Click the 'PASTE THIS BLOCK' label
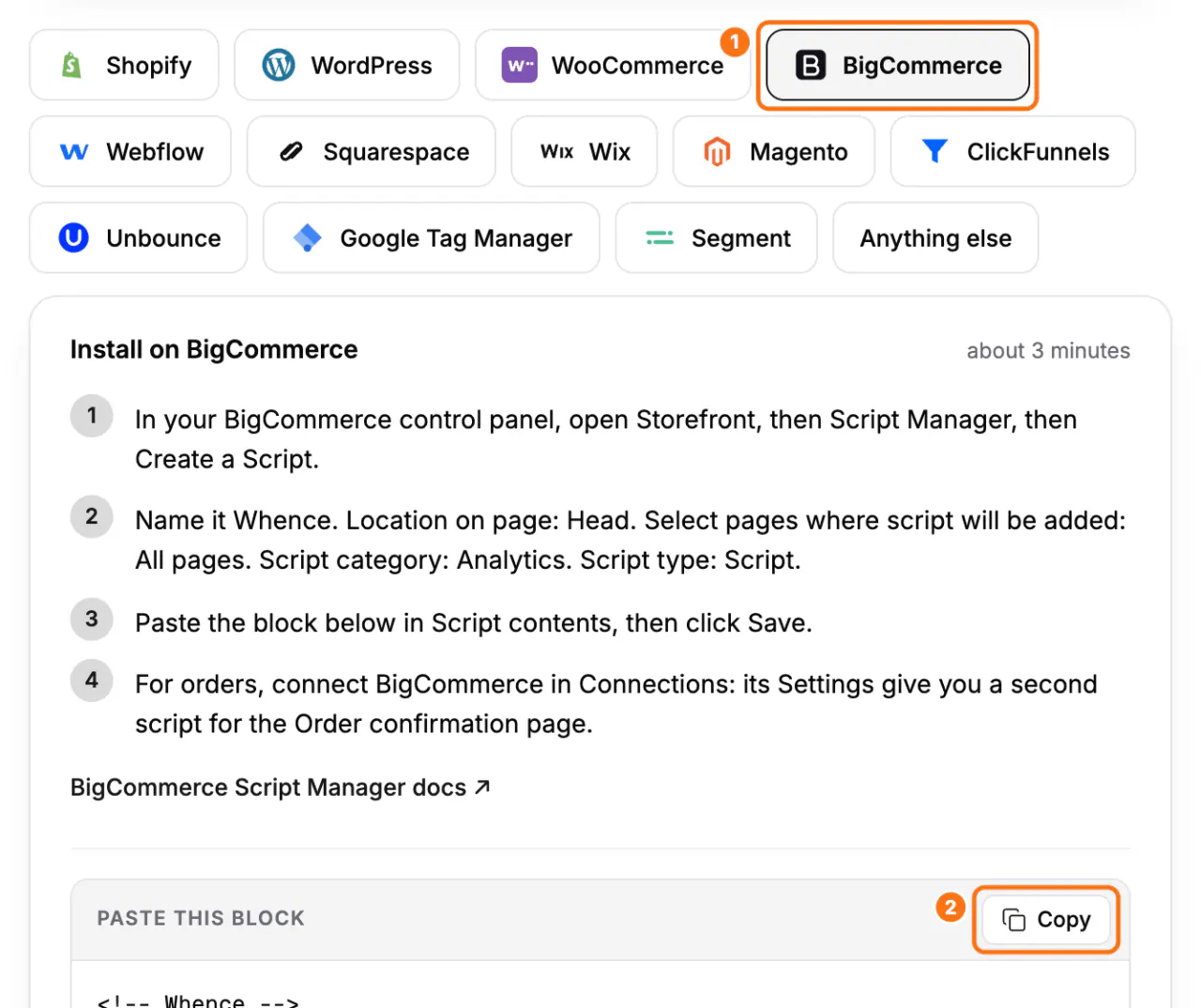Viewport: 1201px width, 1008px height. click(x=201, y=918)
